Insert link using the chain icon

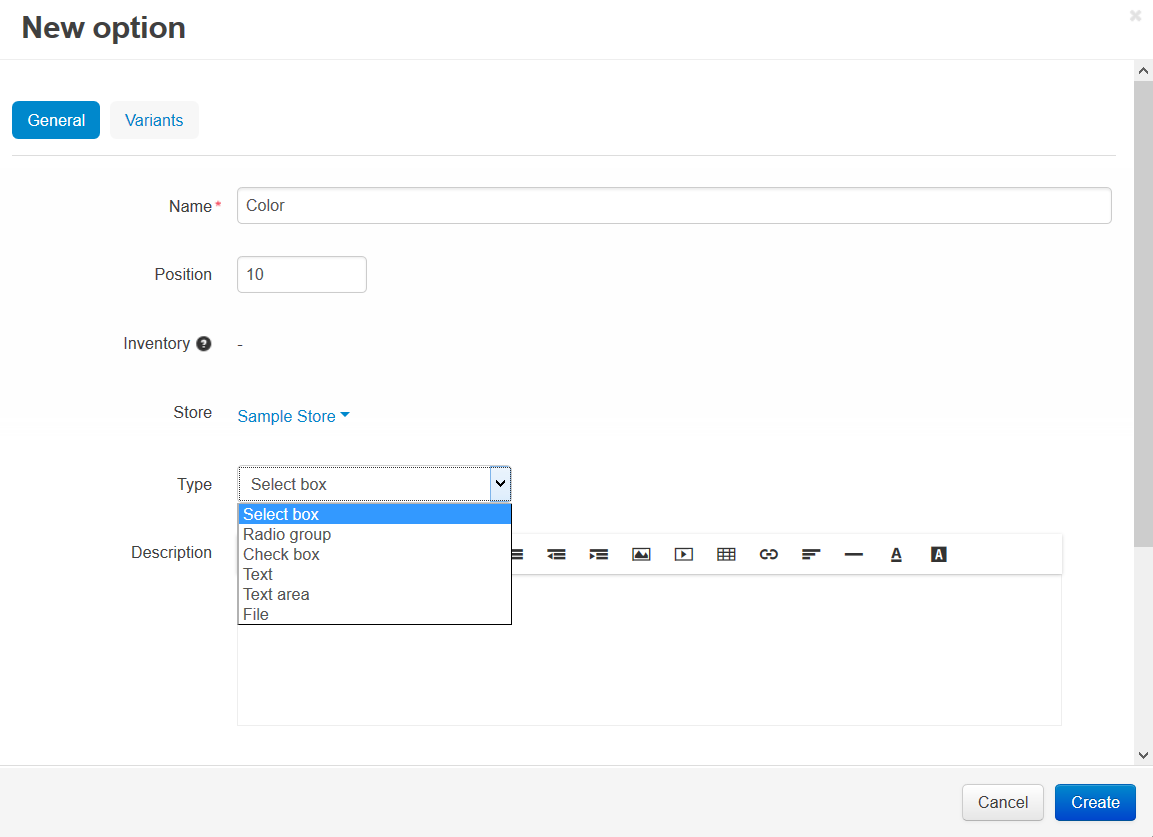pos(768,555)
